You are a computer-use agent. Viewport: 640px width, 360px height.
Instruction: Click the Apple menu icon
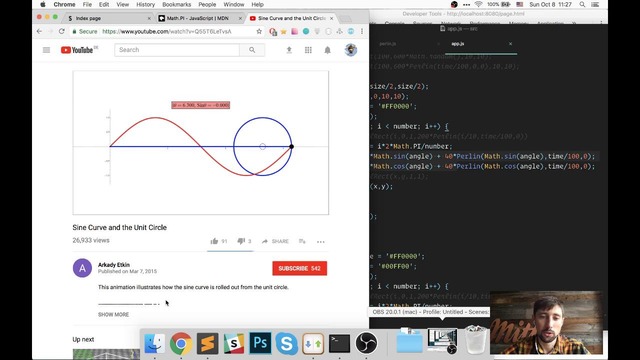click(42, 4)
